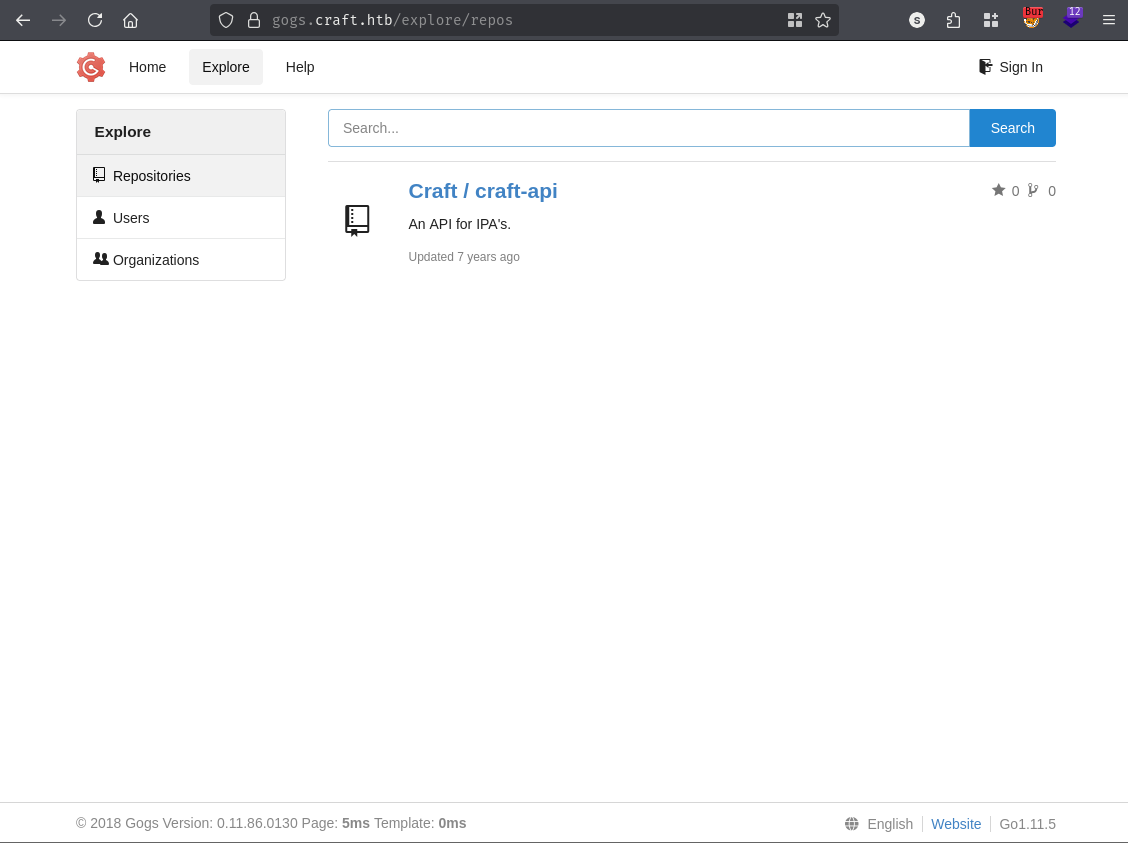Click Sign In at top right
The height and width of the screenshot is (843, 1128).
1011,67
